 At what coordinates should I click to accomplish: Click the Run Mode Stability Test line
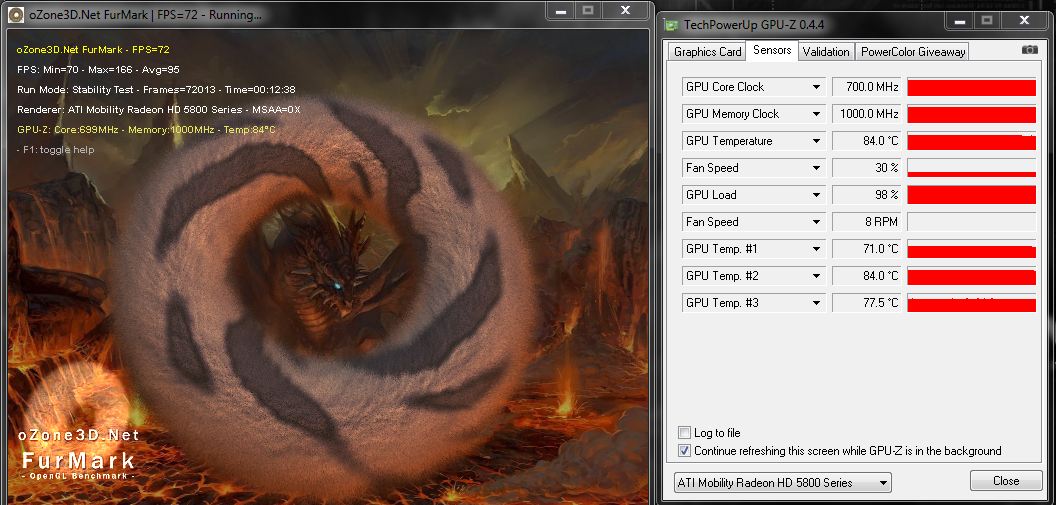click(x=156, y=90)
